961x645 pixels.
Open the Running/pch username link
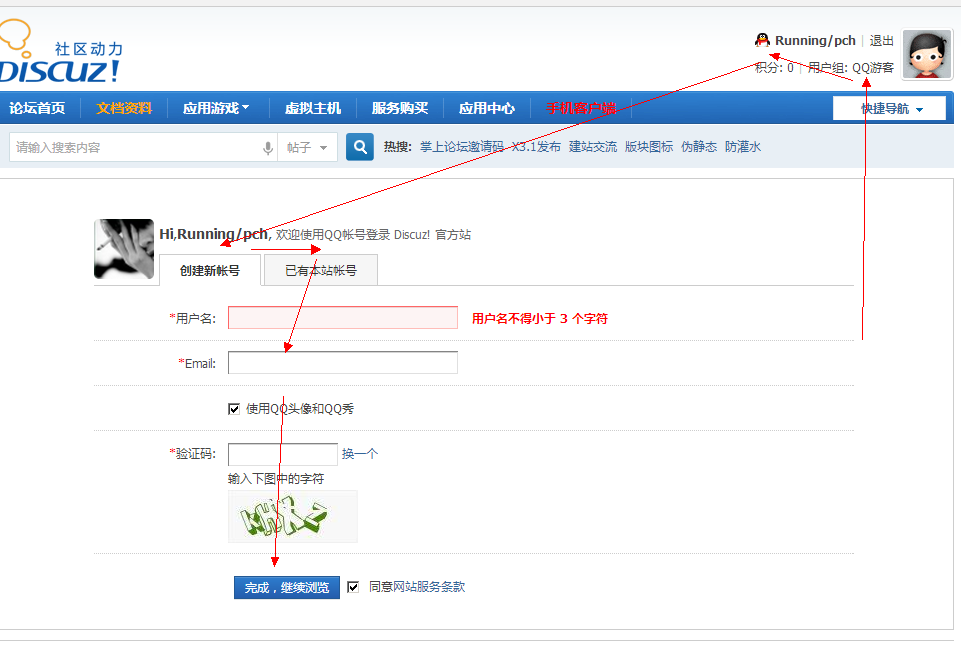coord(815,40)
